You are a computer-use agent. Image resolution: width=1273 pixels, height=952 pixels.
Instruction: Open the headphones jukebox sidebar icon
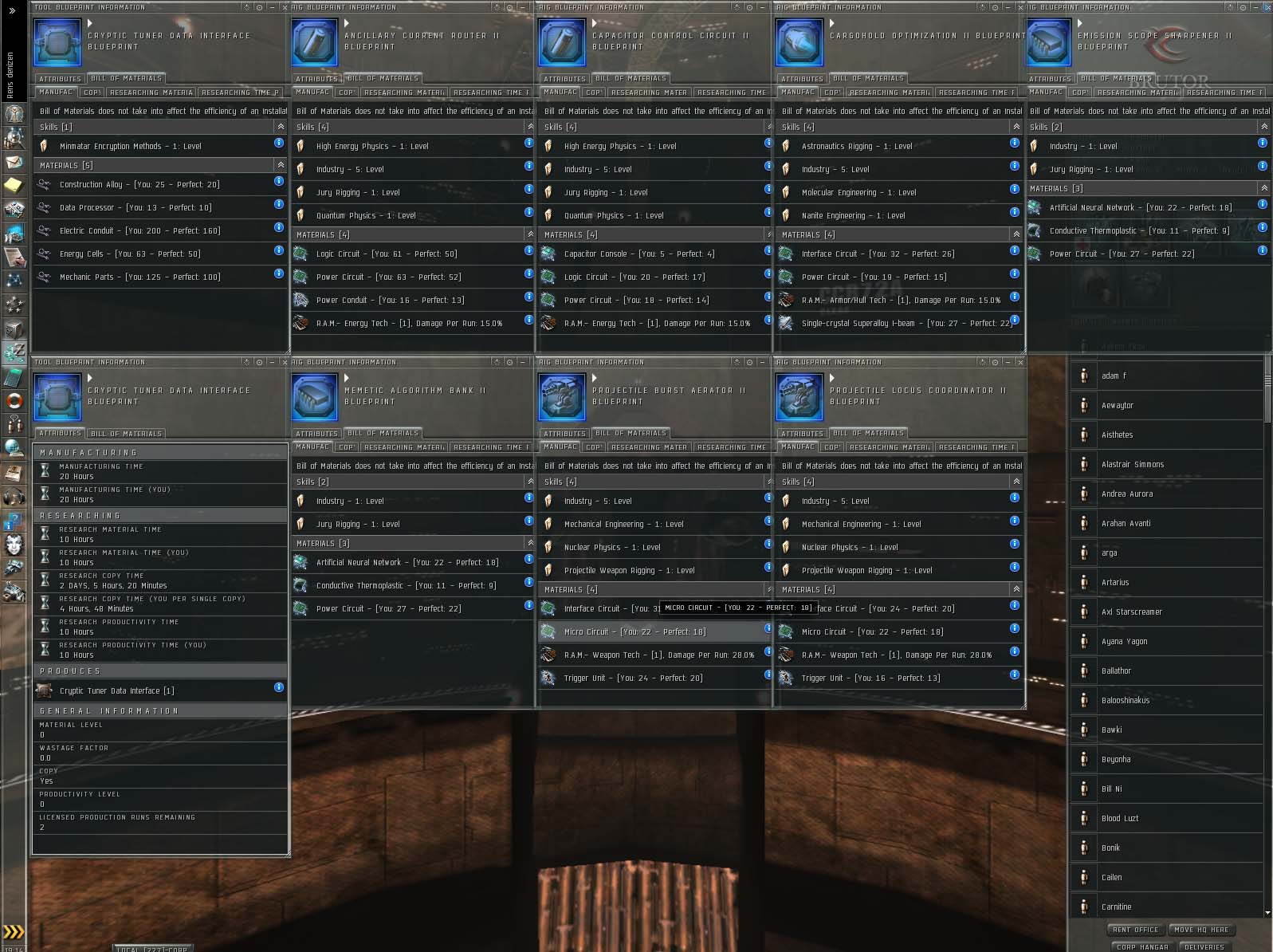(14, 498)
